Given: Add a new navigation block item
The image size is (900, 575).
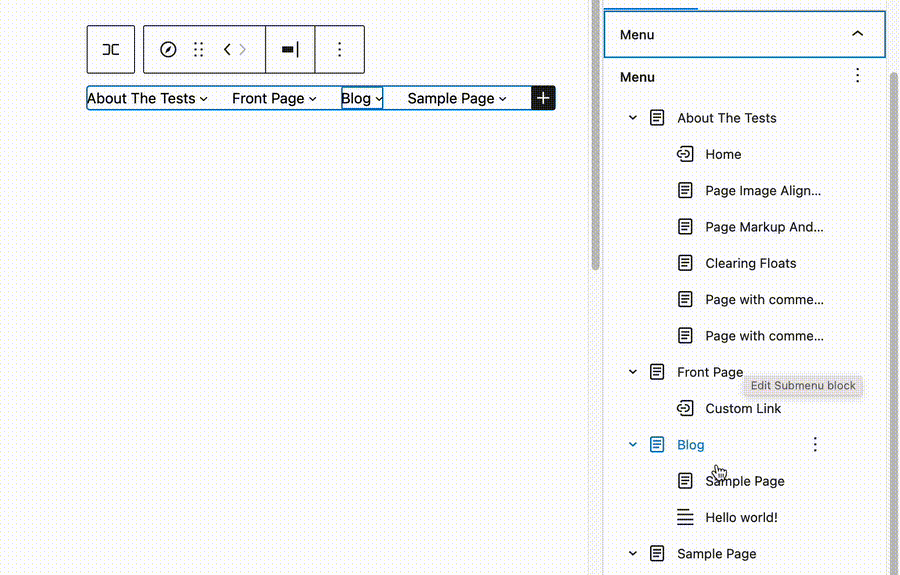Looking at the screenshot, I should point(543,98).
